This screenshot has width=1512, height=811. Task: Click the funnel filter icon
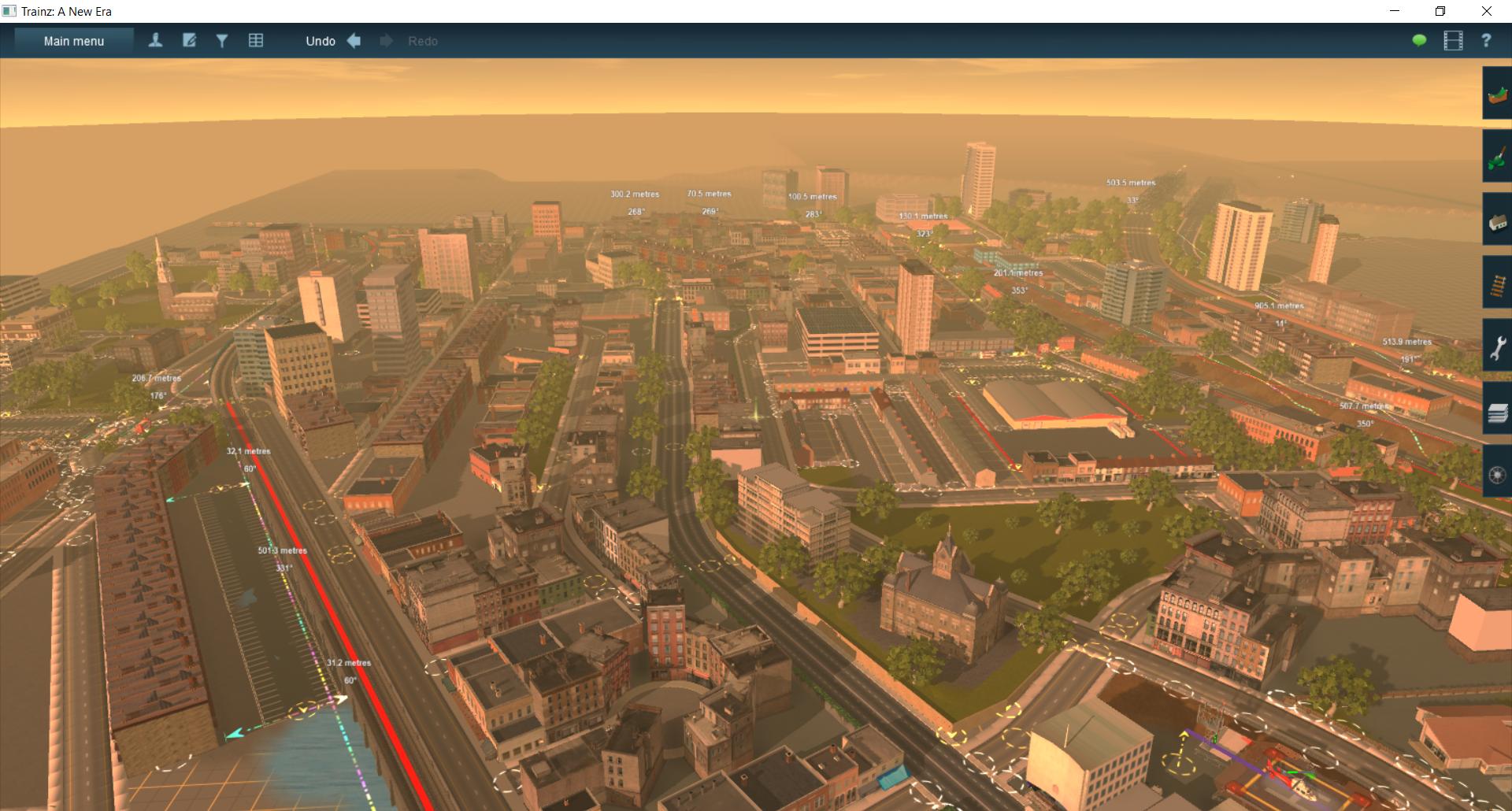pos(222,41)
